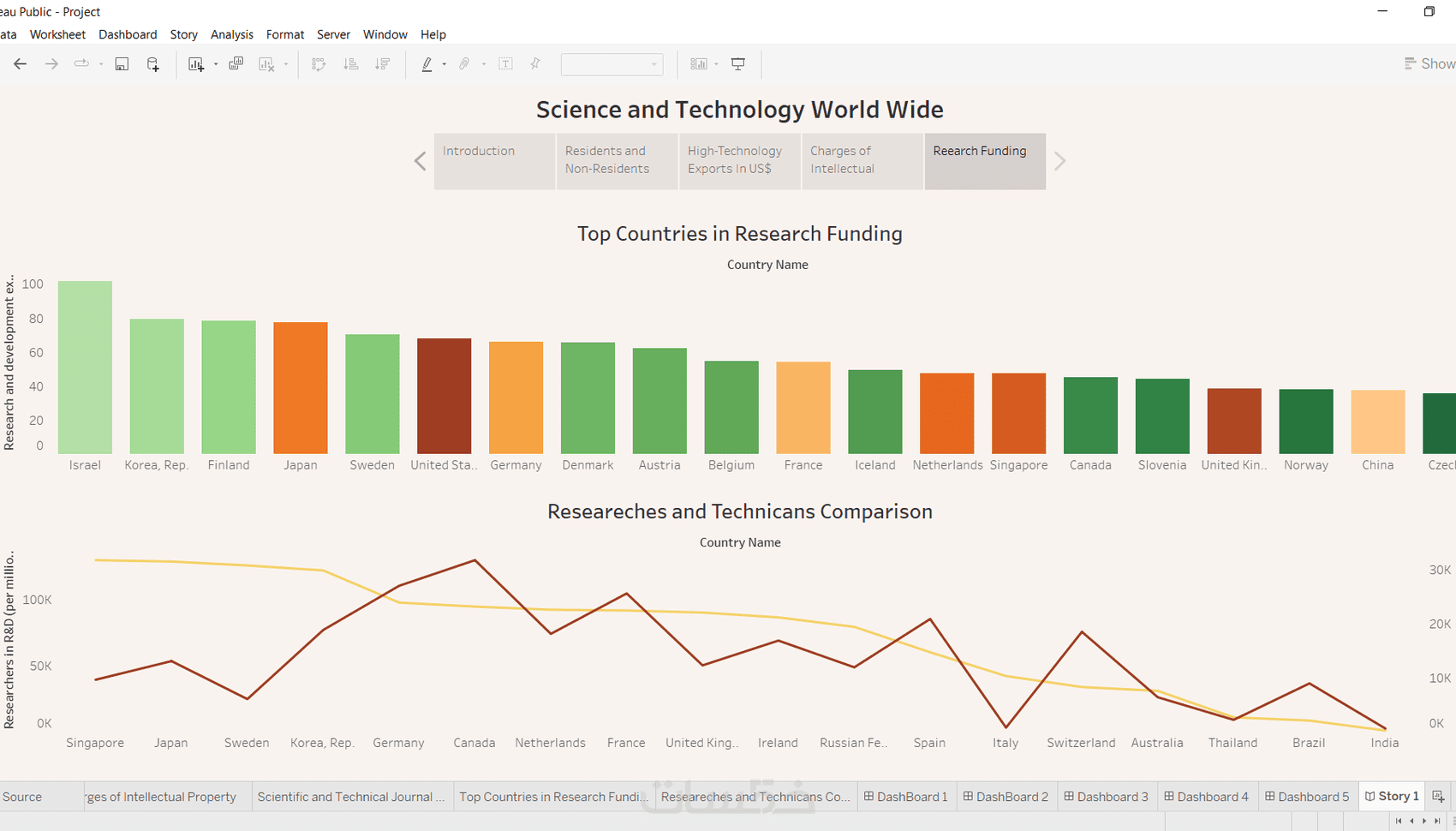Select the highlight pen tool

(427, 63)
